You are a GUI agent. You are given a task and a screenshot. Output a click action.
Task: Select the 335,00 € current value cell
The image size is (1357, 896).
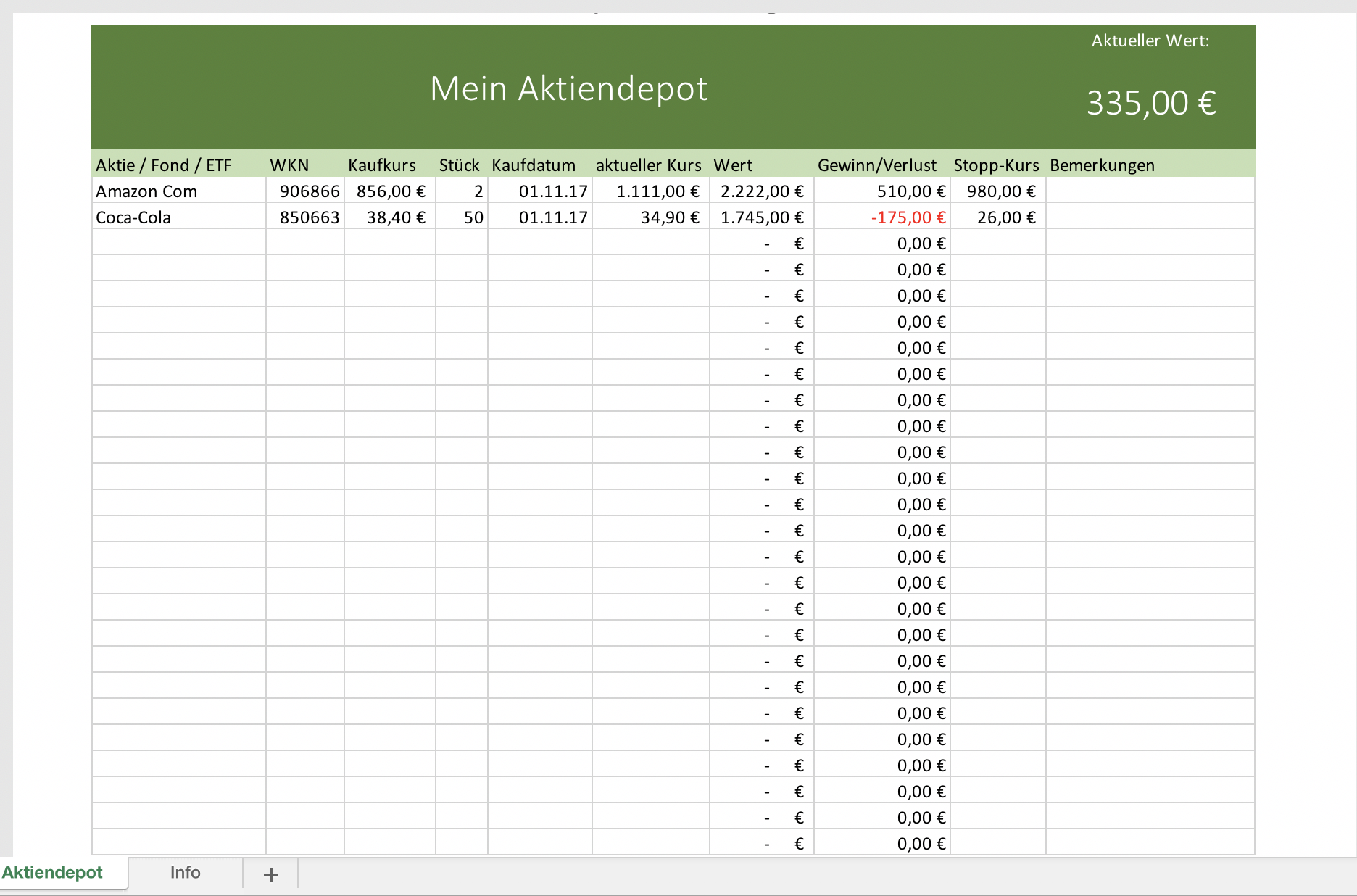[1150, 103]
